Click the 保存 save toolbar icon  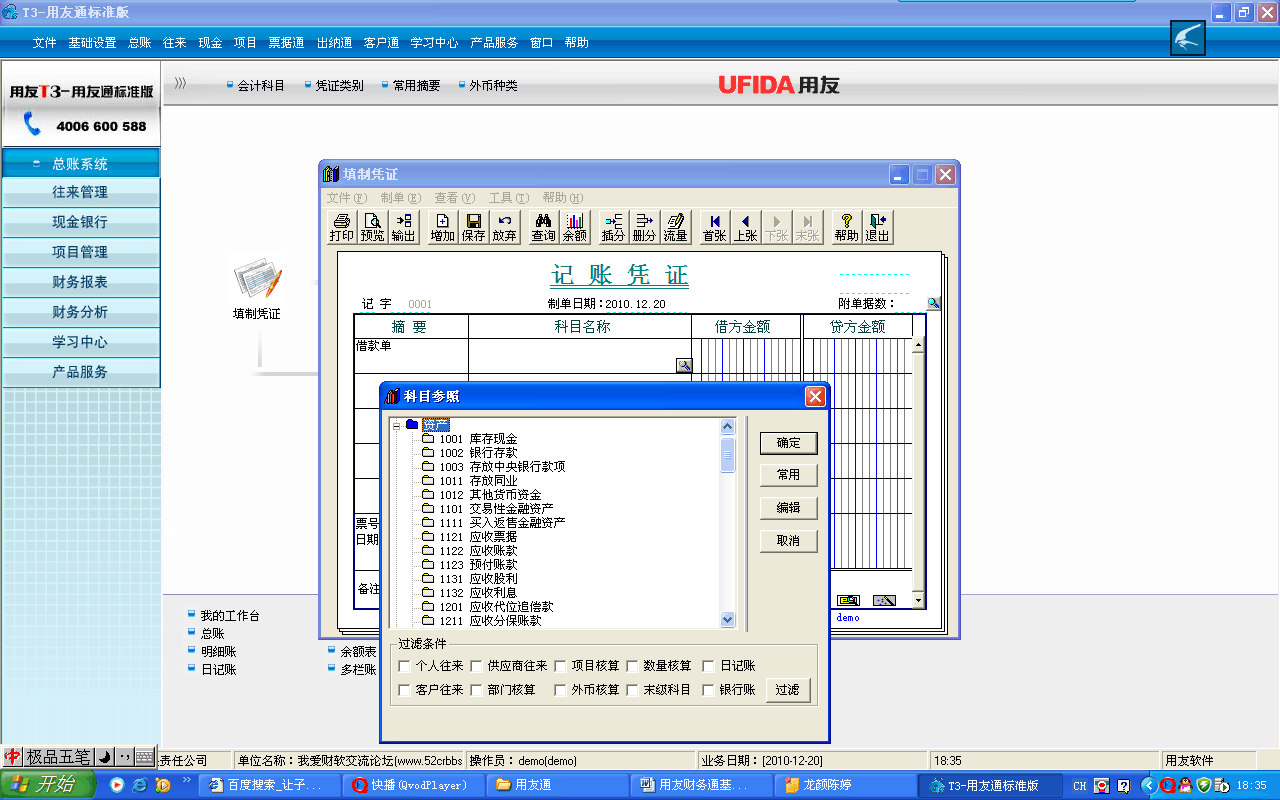click(474, 227)
